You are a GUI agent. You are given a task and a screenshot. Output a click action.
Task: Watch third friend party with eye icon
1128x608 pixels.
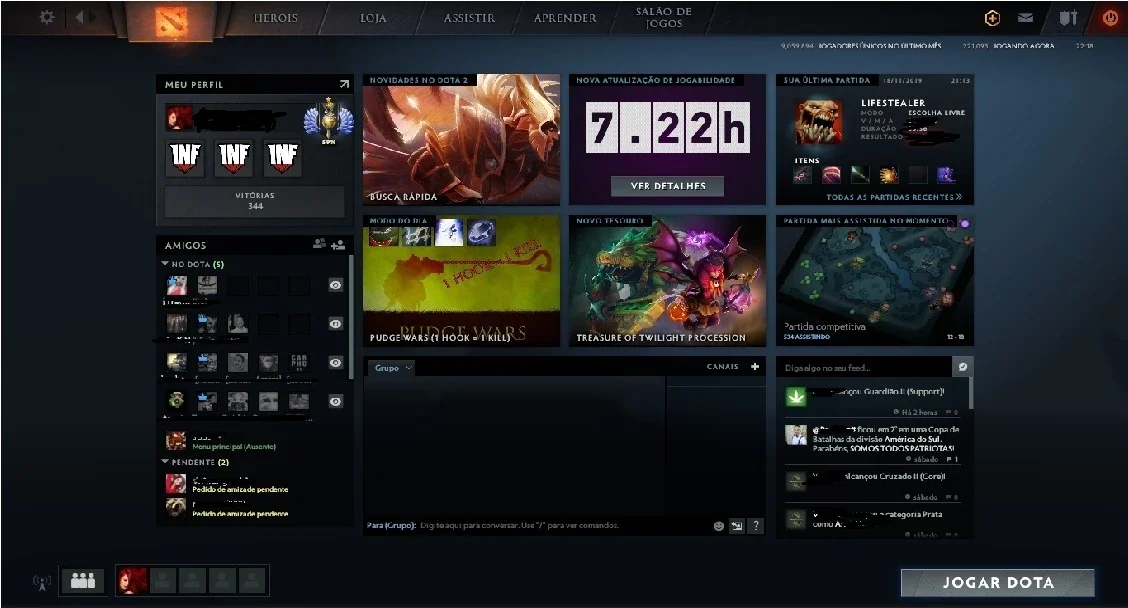point(335,363)
